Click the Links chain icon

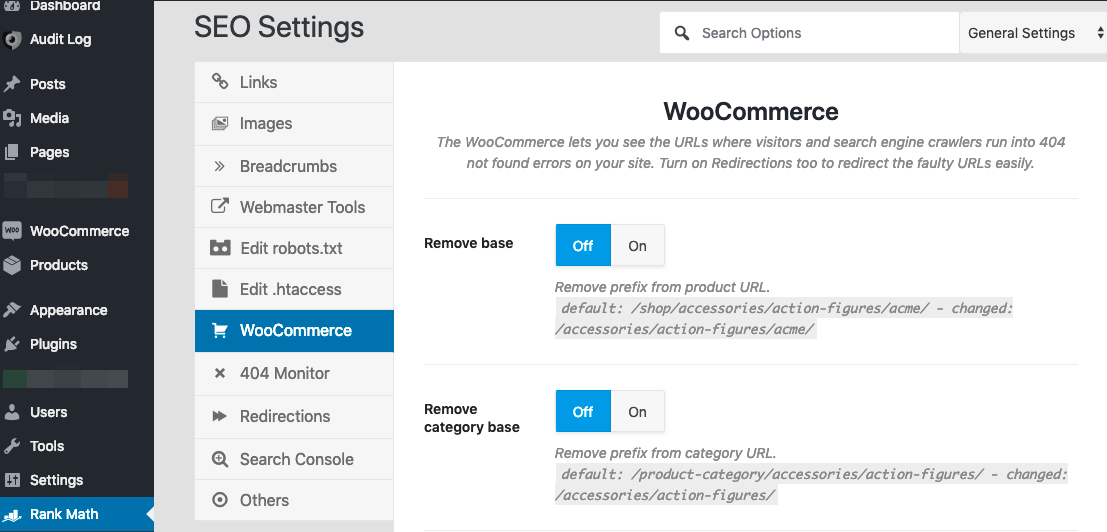click(220, 82)
